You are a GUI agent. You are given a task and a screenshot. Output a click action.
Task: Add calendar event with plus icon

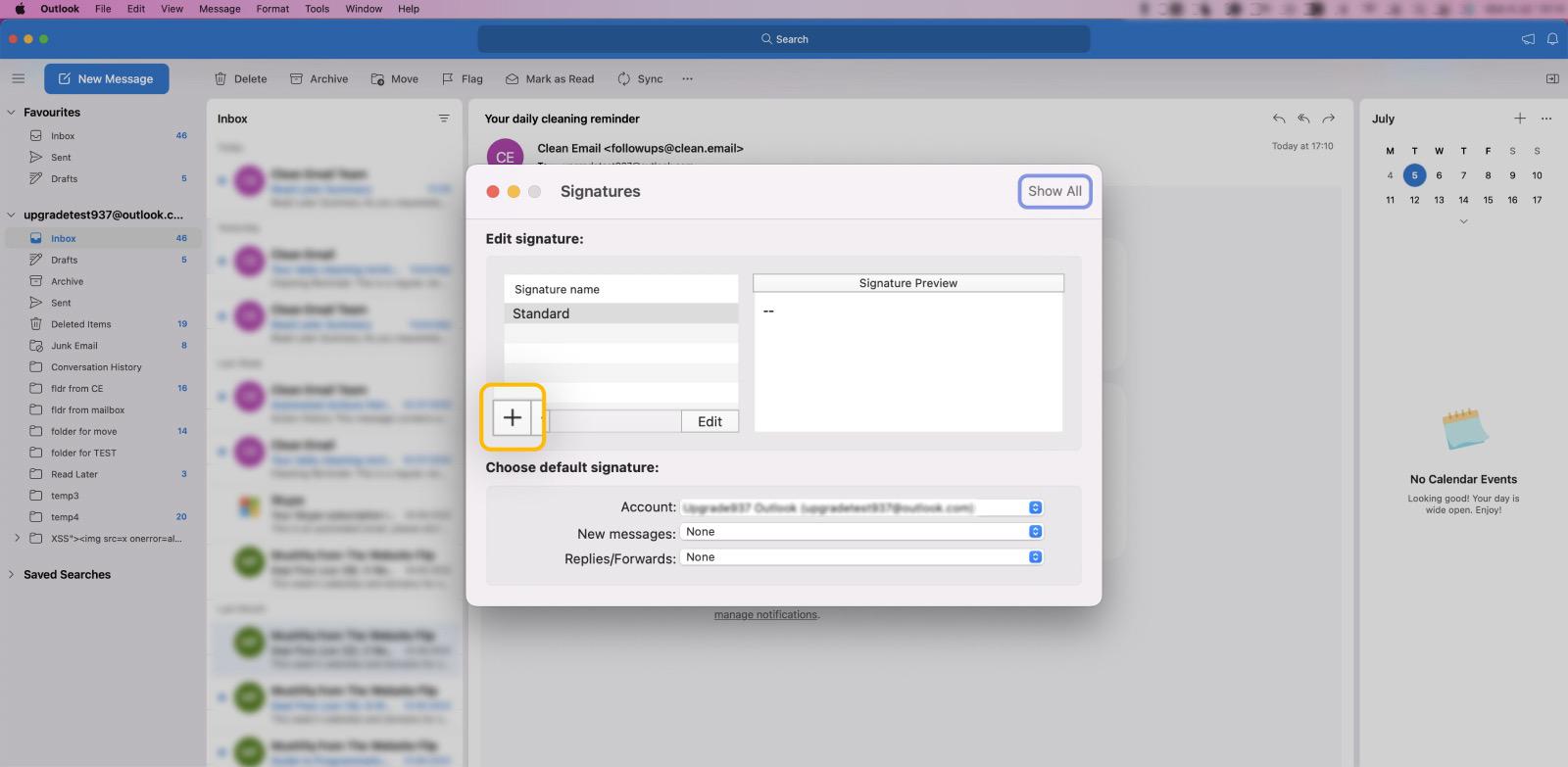click(1520, 119)
